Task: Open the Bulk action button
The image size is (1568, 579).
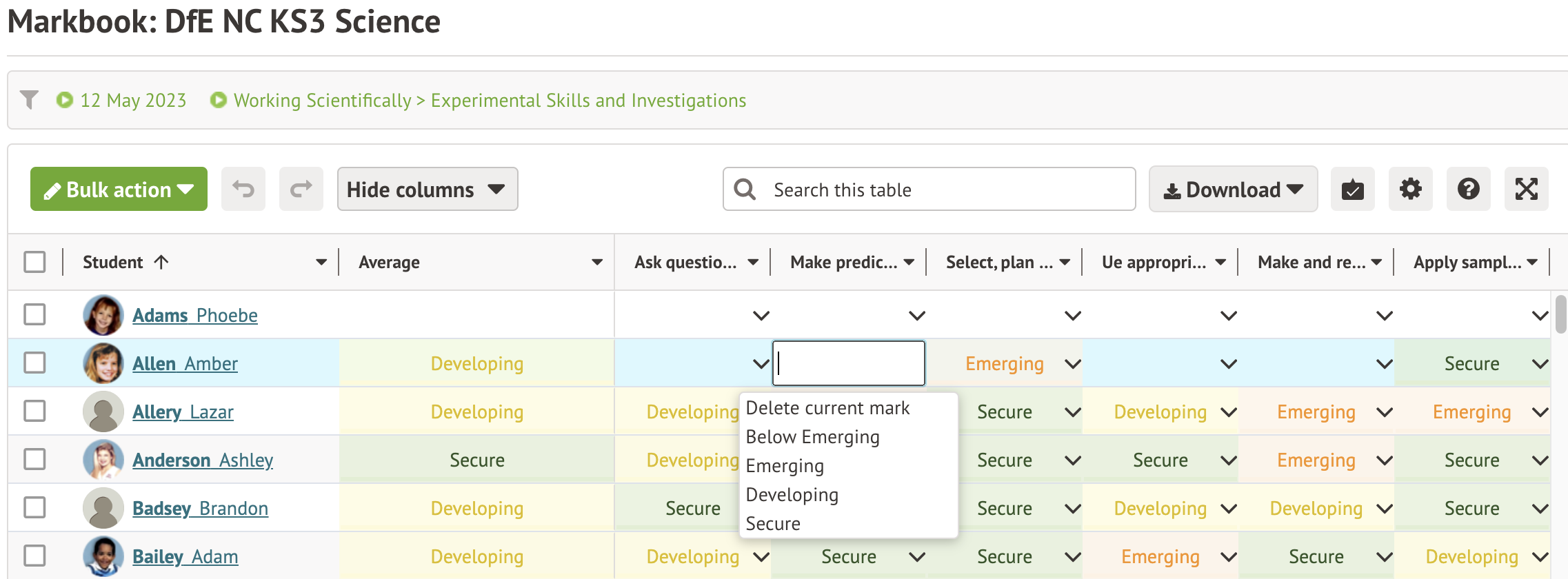Action: point(119,189)
